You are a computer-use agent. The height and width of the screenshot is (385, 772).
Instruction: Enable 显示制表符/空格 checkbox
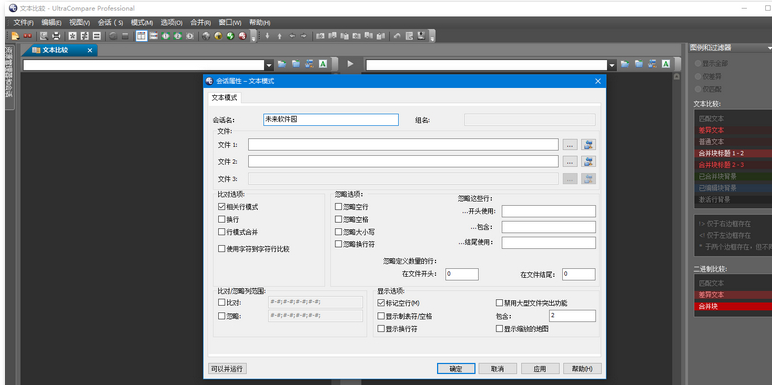pos(381,316)
